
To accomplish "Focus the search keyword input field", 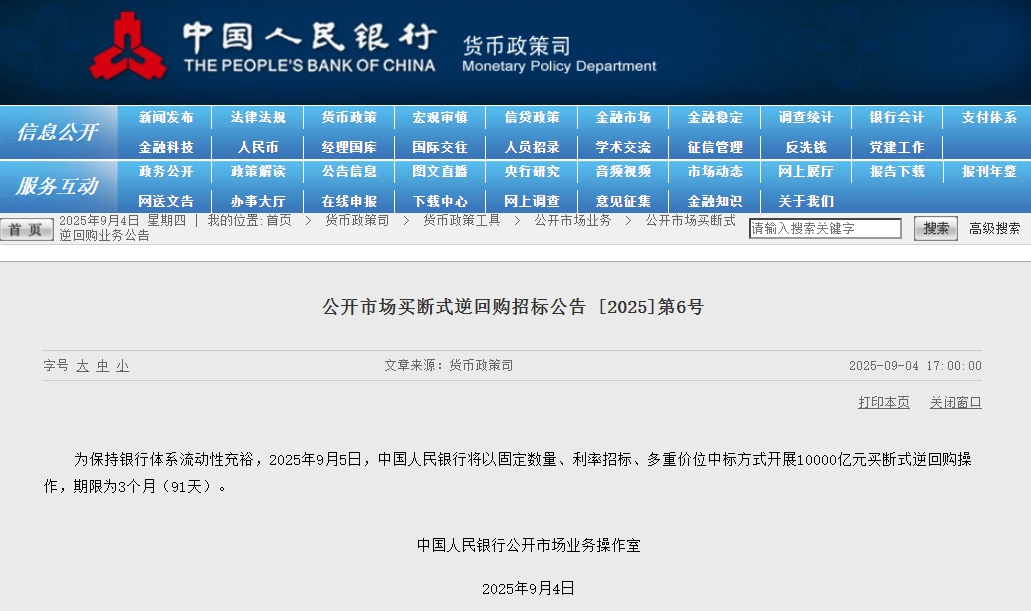I will click(825, 228).
